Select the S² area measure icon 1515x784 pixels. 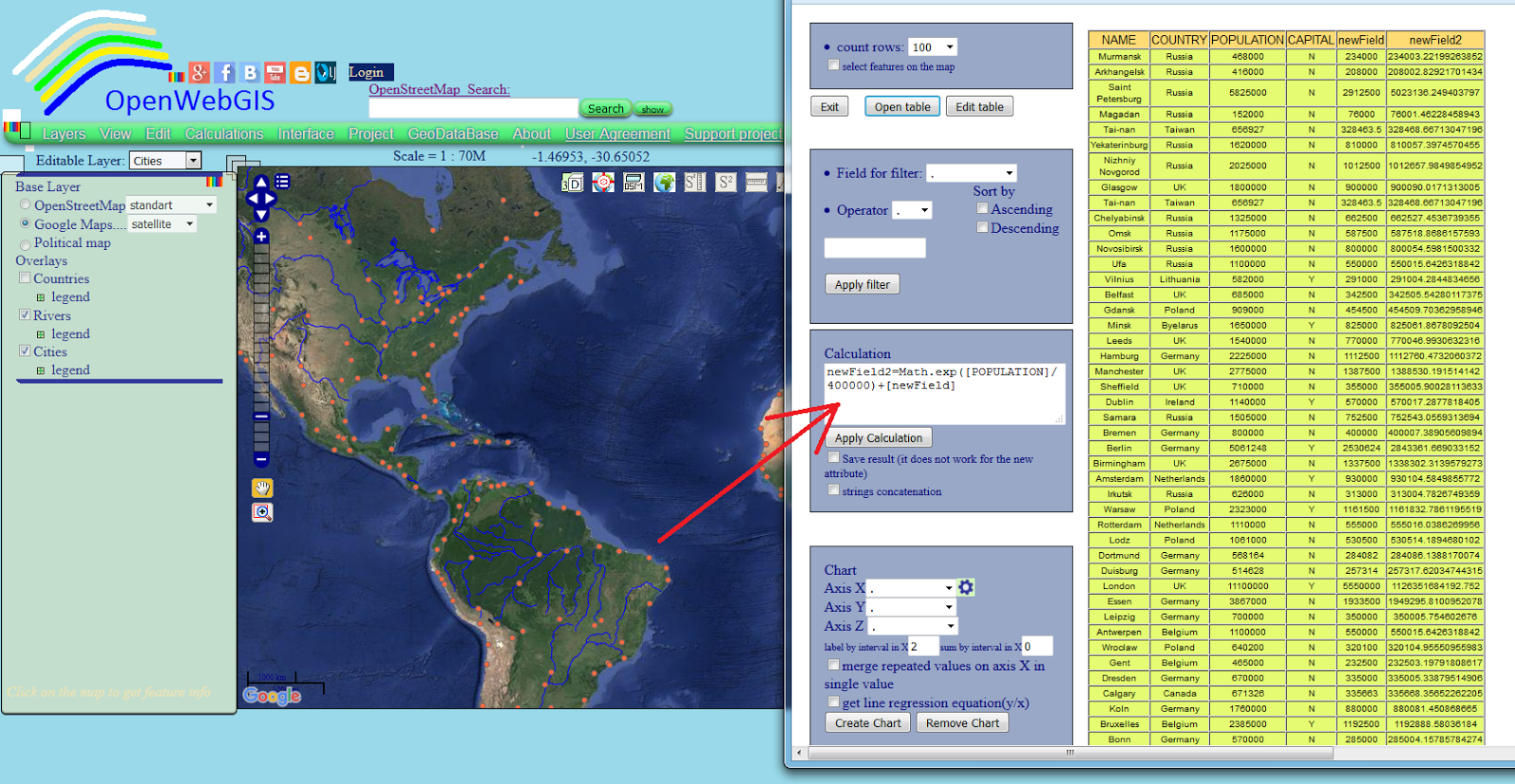click(x=725, y=183)
